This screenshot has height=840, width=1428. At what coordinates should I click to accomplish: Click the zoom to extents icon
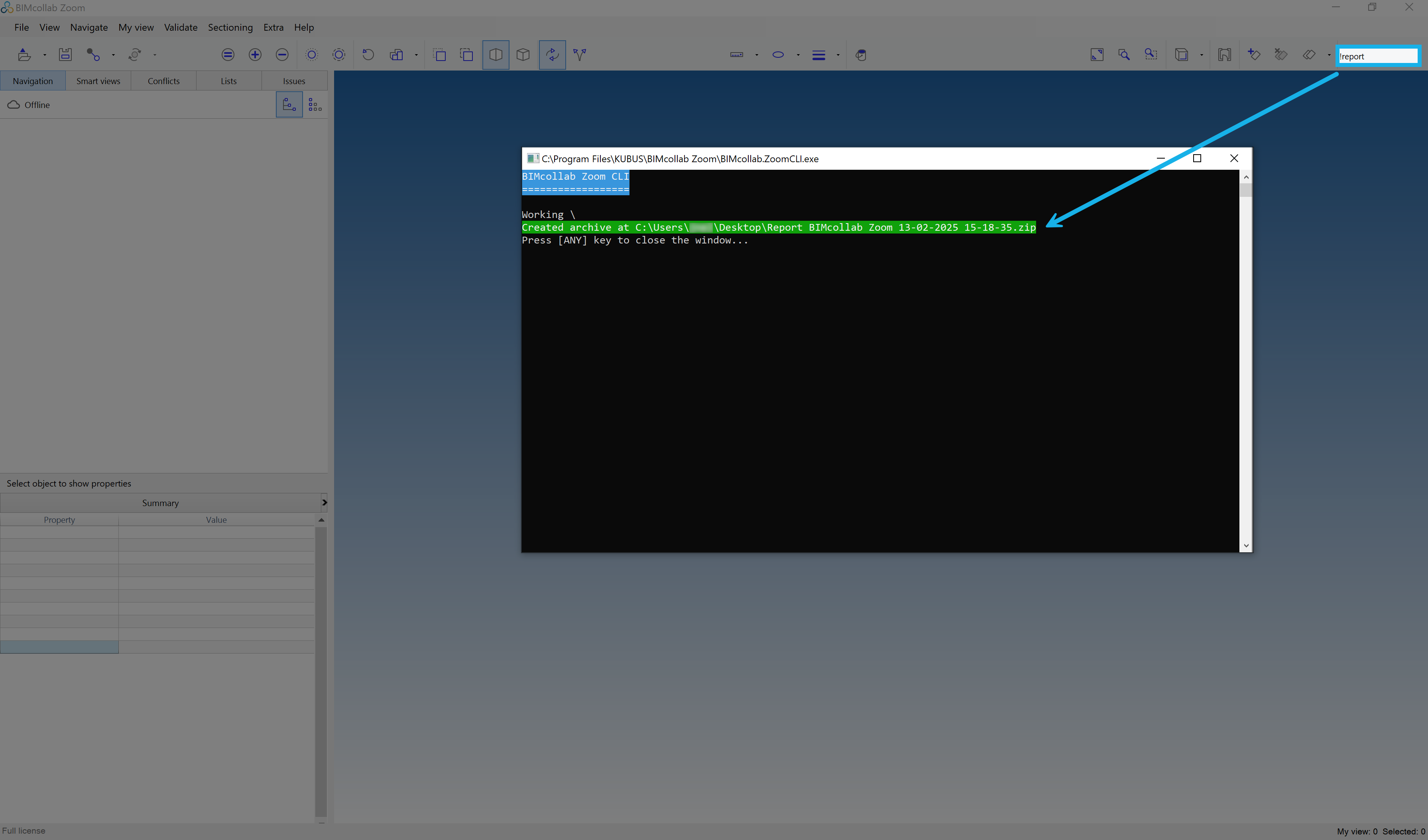[1097, 55]
